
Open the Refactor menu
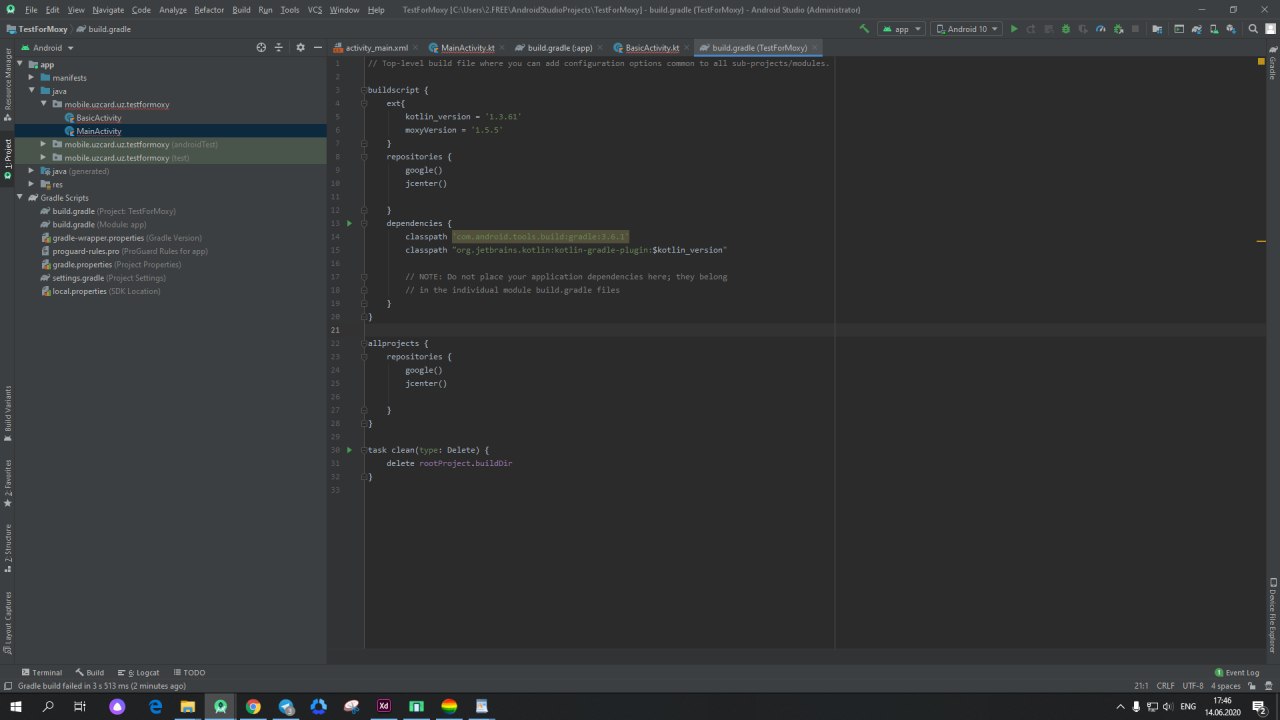click(209, 9)
